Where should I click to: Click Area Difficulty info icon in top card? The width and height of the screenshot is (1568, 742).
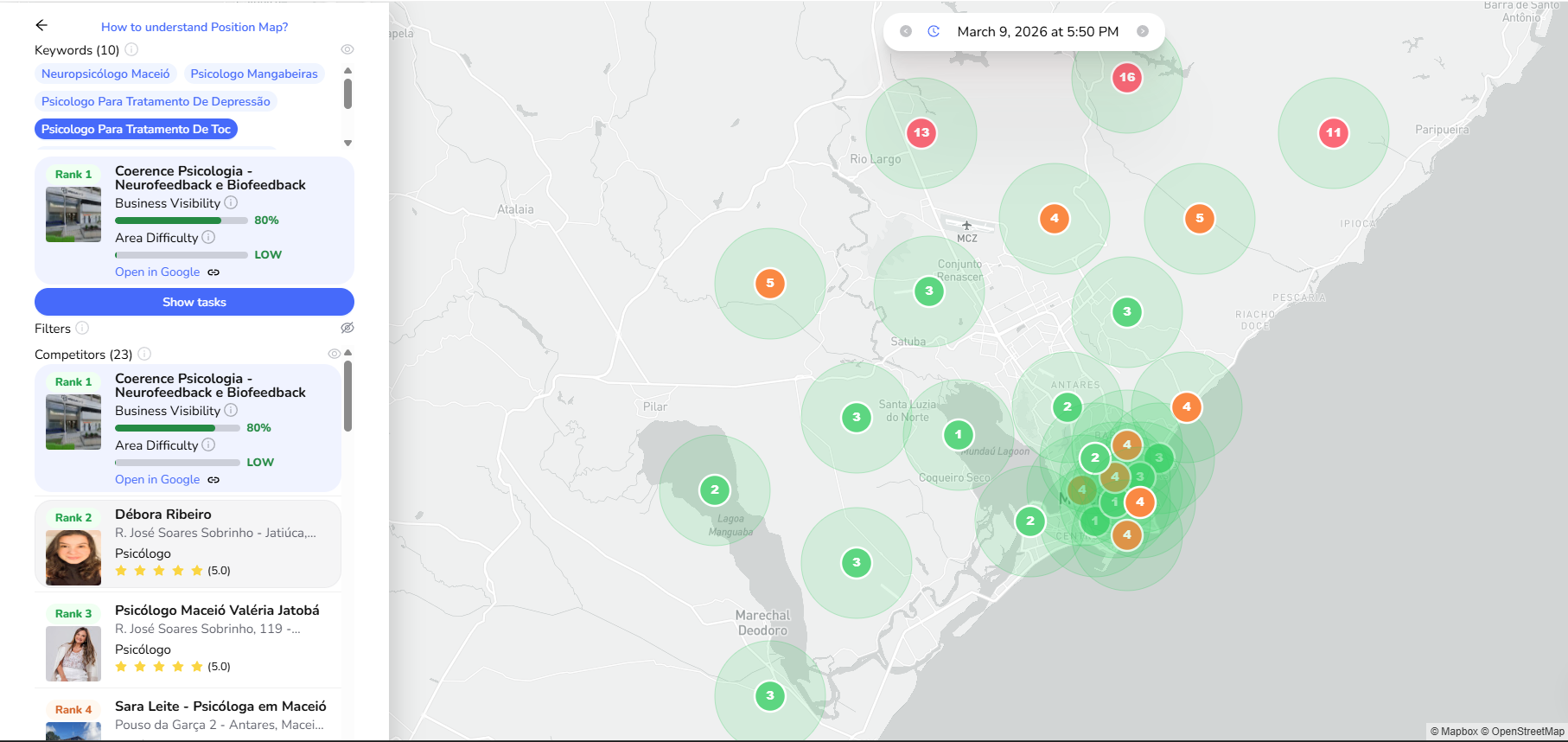pos(208,237)
